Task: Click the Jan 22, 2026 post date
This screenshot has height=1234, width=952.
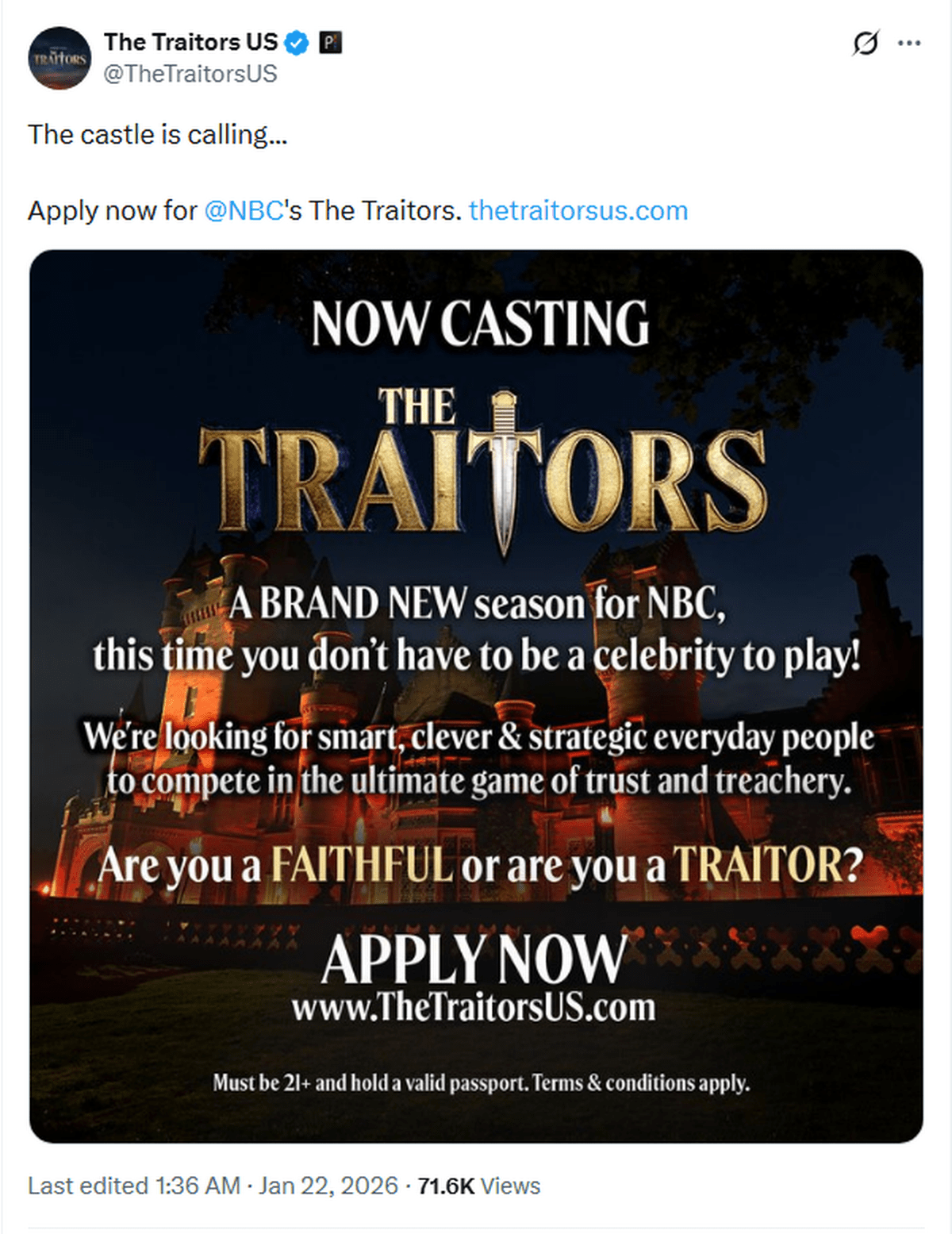Action: [x=328, y=1186]
